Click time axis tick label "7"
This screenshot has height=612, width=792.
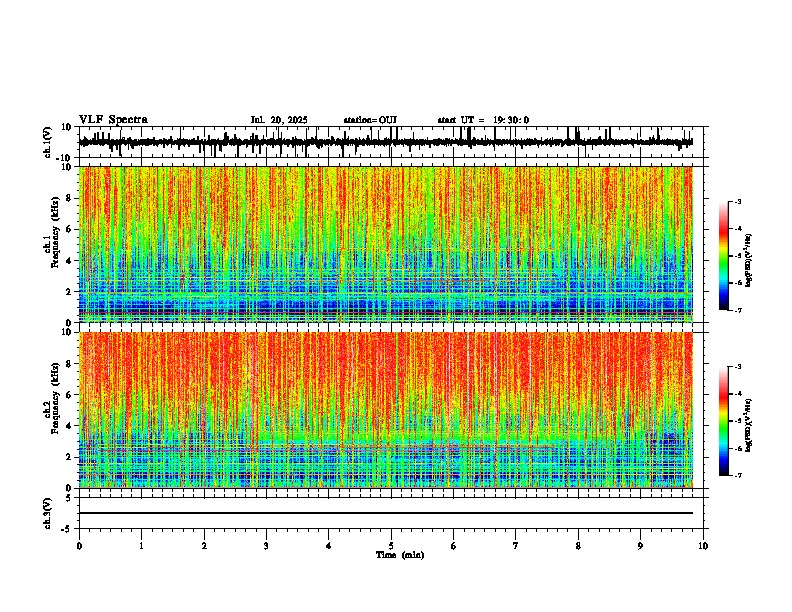pyautogui.click(x=516, y=546)
